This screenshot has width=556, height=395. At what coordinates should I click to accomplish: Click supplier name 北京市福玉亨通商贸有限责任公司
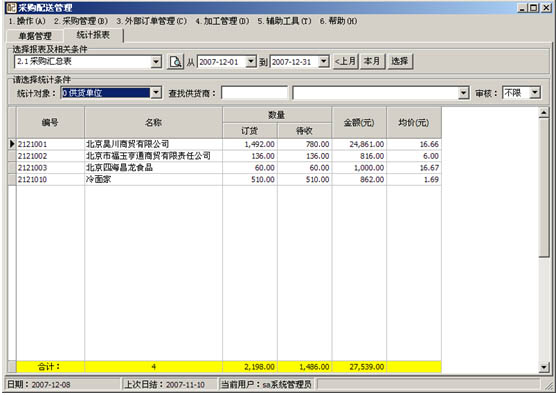click(148, 156)
